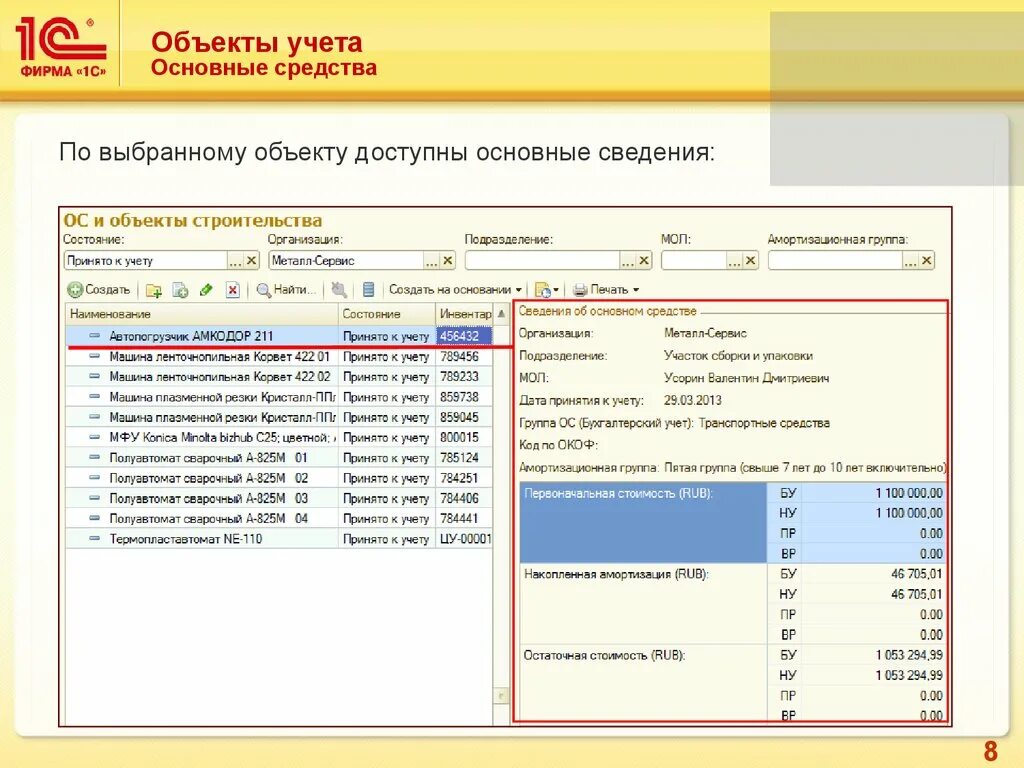
Task: Select row with inventory number 859045
Action: [x=279, y=417]
